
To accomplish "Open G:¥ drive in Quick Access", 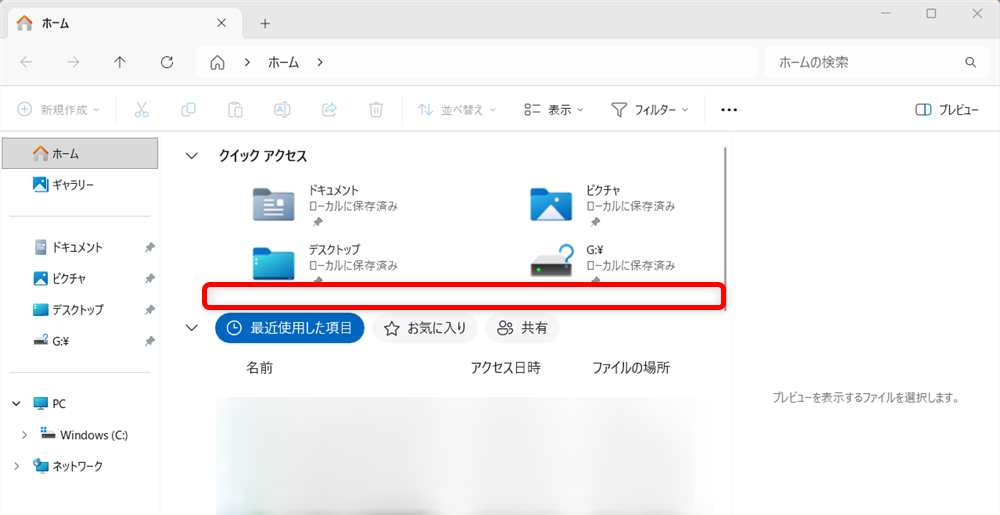I will 603,262.
